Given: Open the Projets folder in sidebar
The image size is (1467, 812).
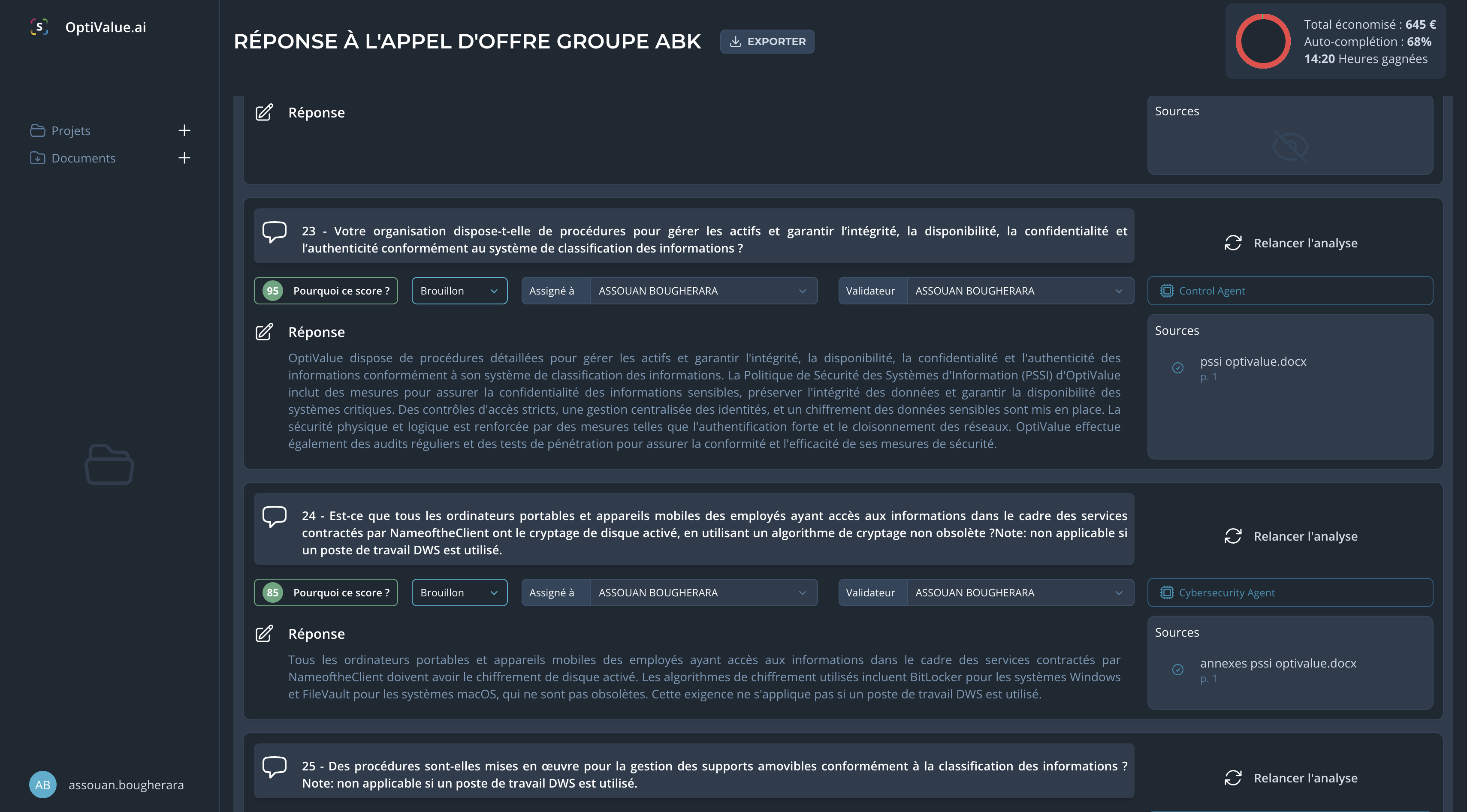Looking at the screenshot, I should 71,130.
